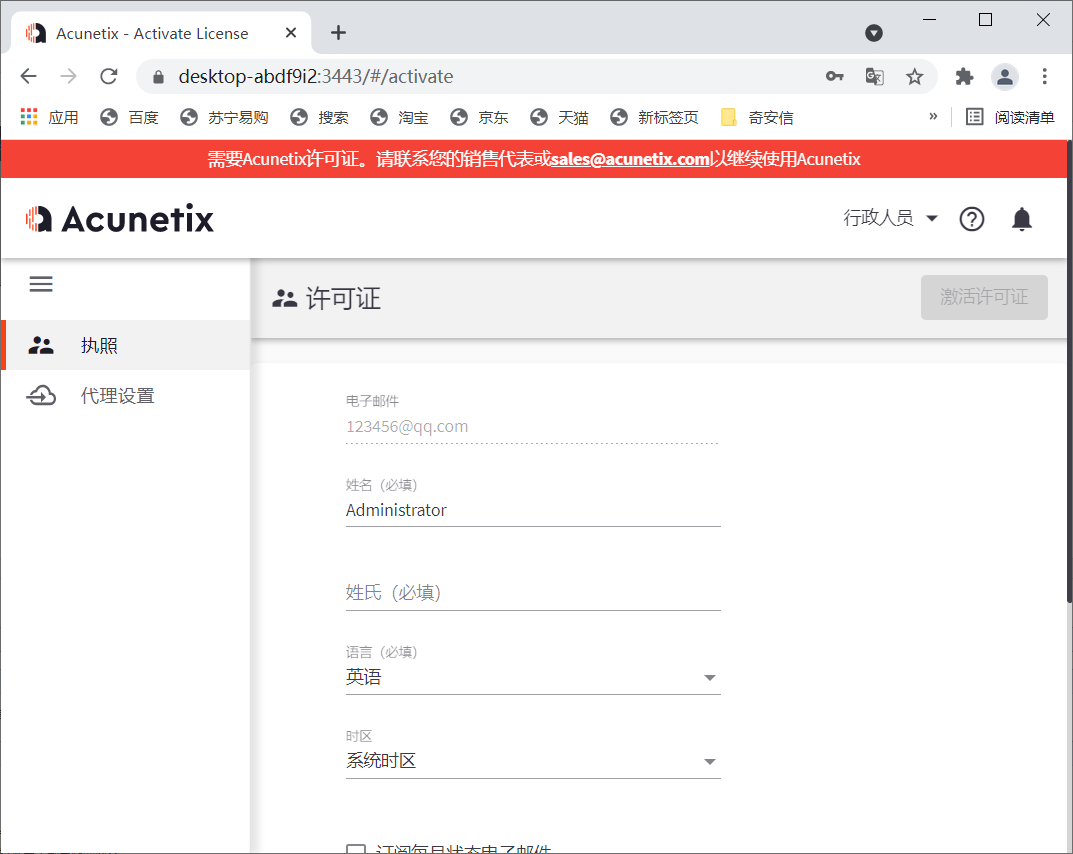Open 代理设置 proxy settings sidebar item
This screenshot has width=1073, height=854.
tap(126, 396)
